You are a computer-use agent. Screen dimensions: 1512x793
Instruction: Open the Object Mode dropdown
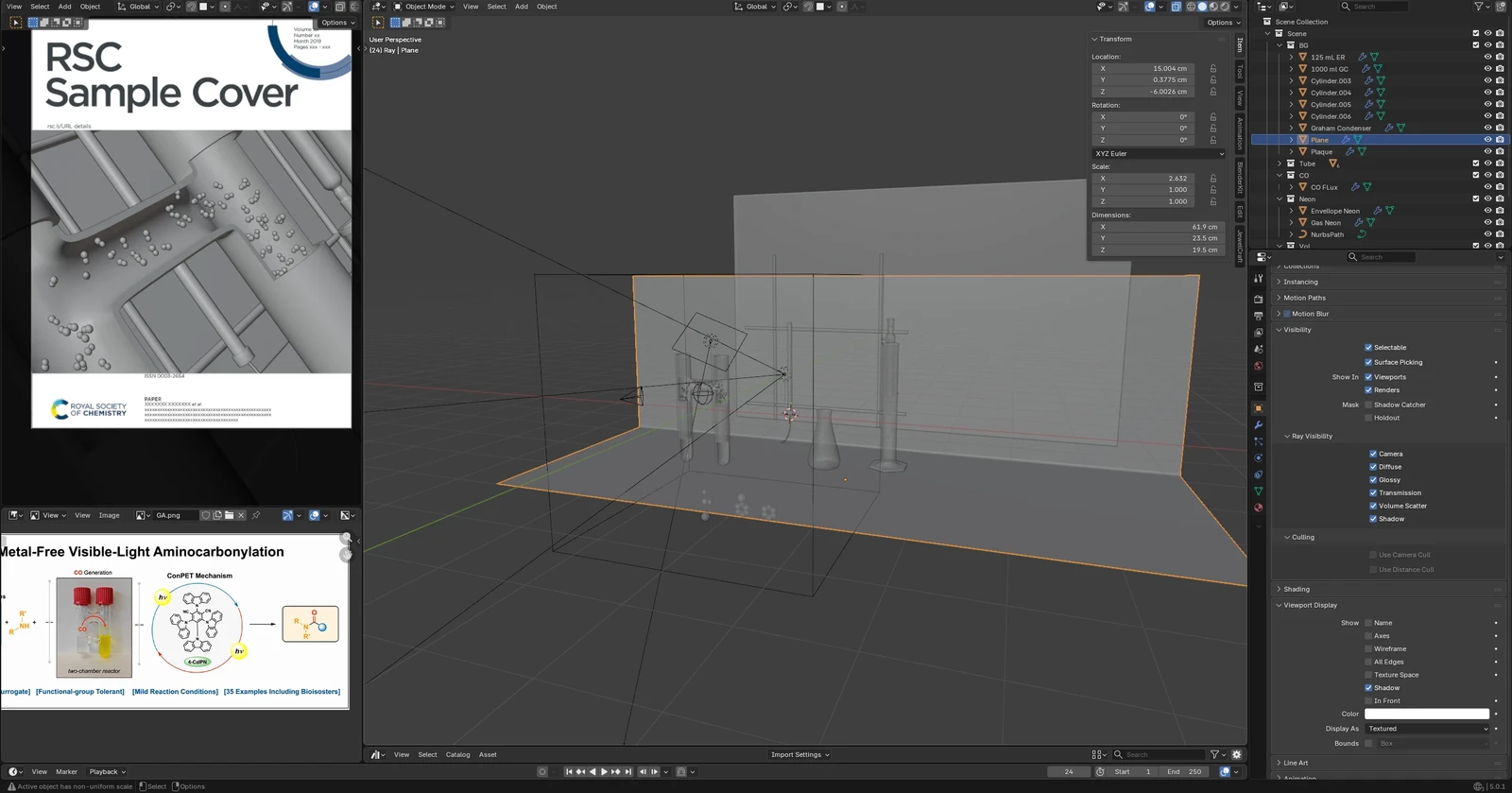pyautogui.click(x=423, y=7)
